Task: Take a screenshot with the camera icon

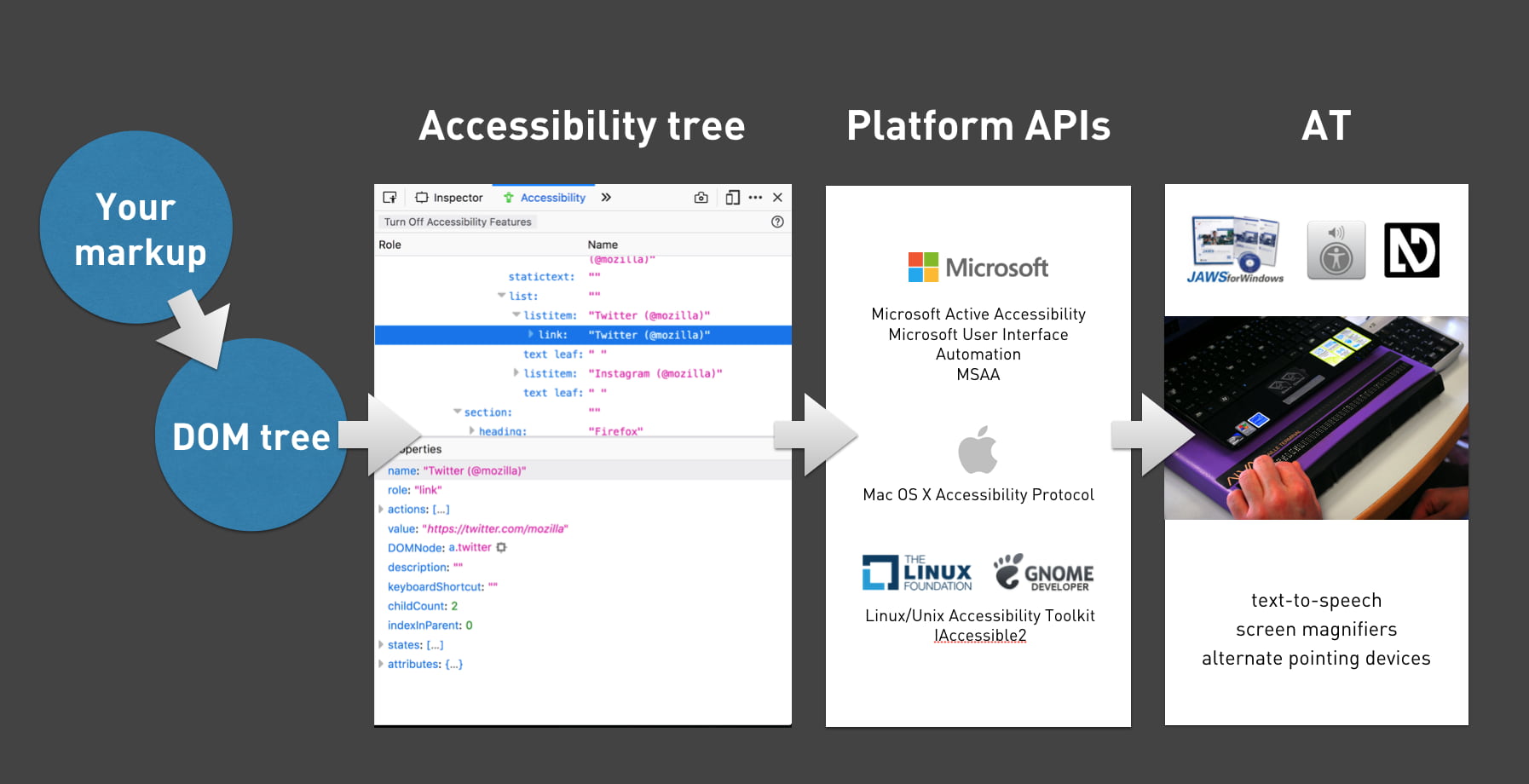Action: 701,197
